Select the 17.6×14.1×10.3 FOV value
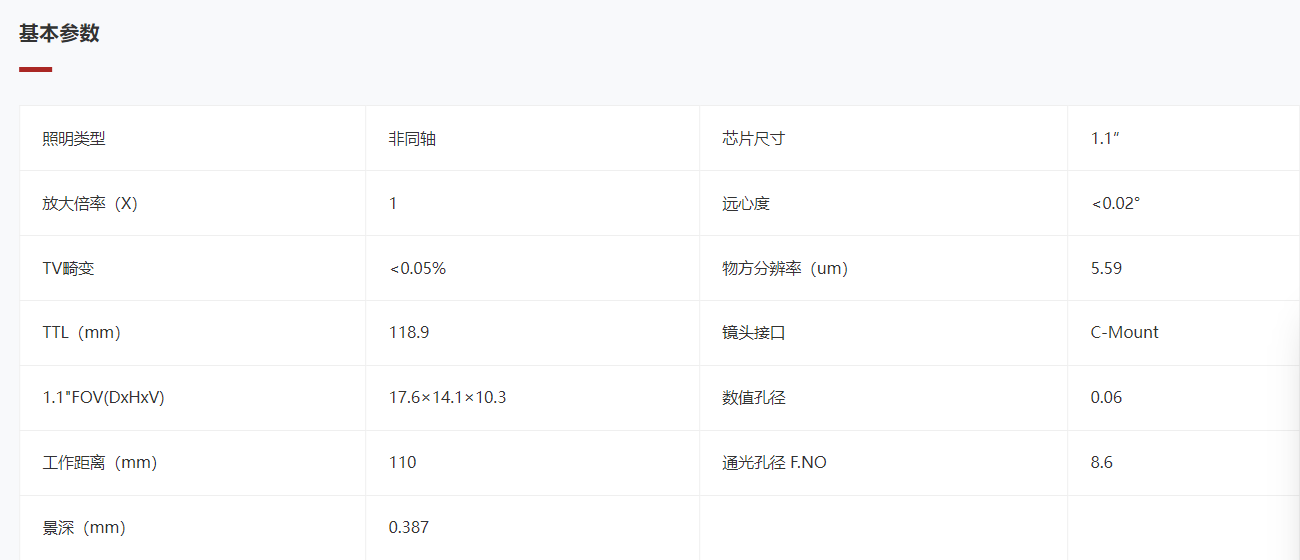The width and height of the screenshot is (1300, 560). tap(447, 397)
